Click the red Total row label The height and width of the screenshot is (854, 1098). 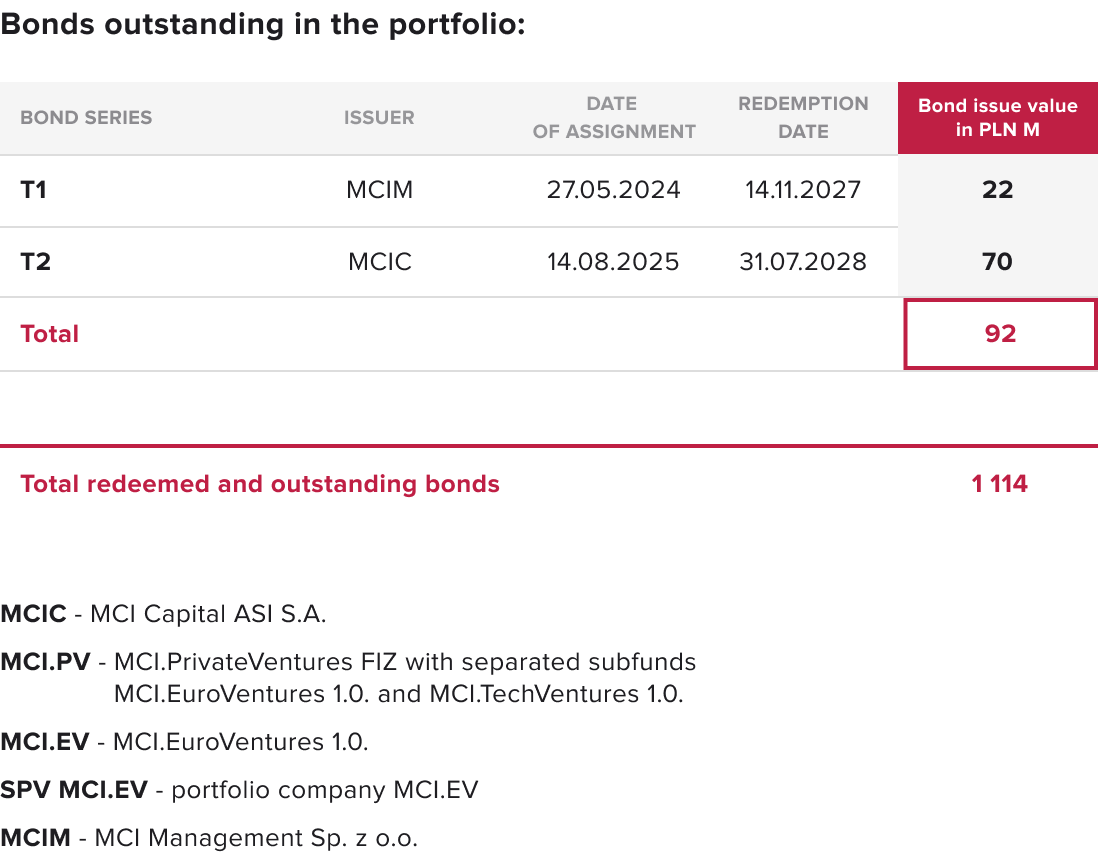(x=50, y=334)
